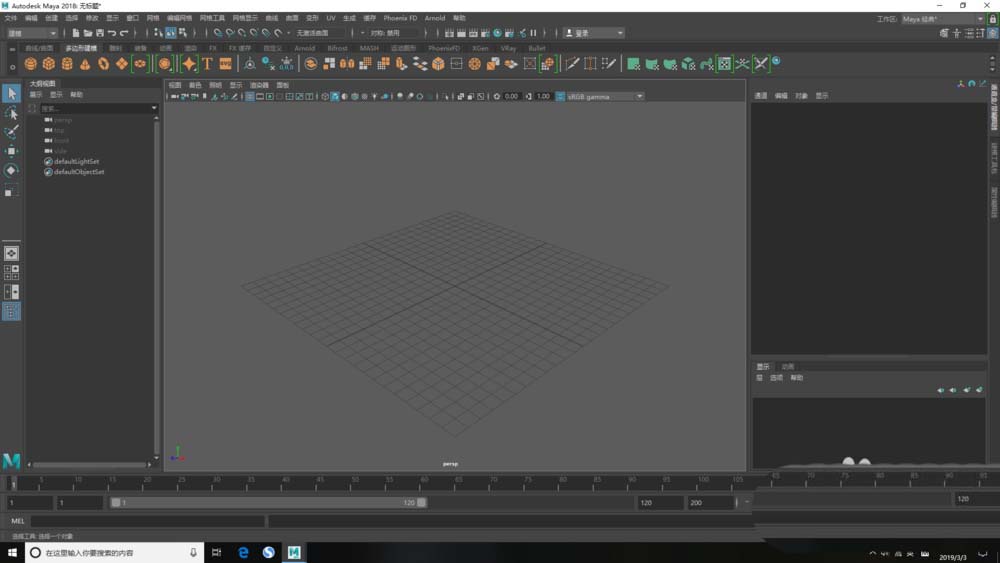
Task: Click the Lasso Select tool
Action: pos(11,113)
